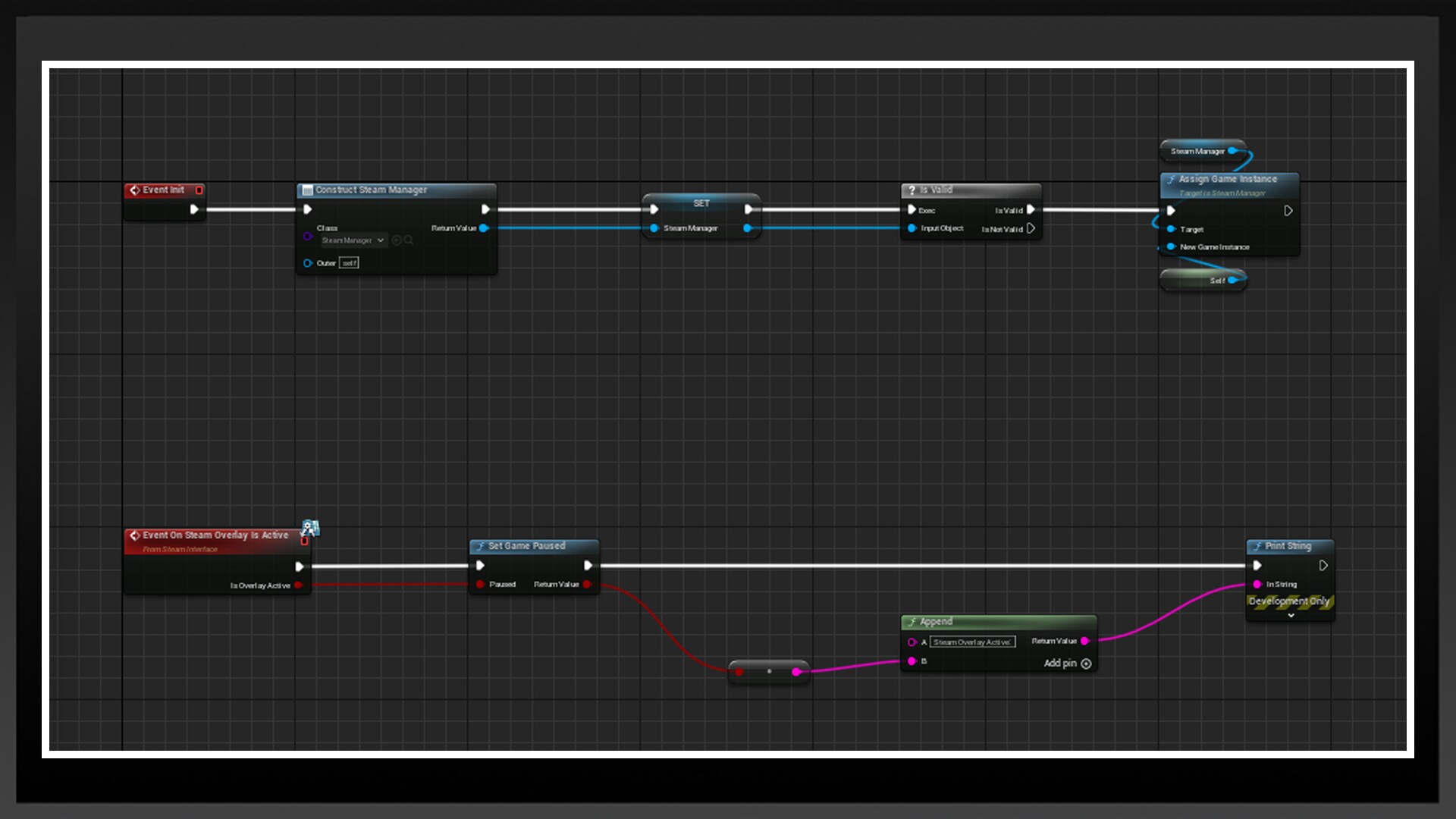
Task: Click the use-selected arrow icon beside Class dropdown
Action: (x=397, y=240)
